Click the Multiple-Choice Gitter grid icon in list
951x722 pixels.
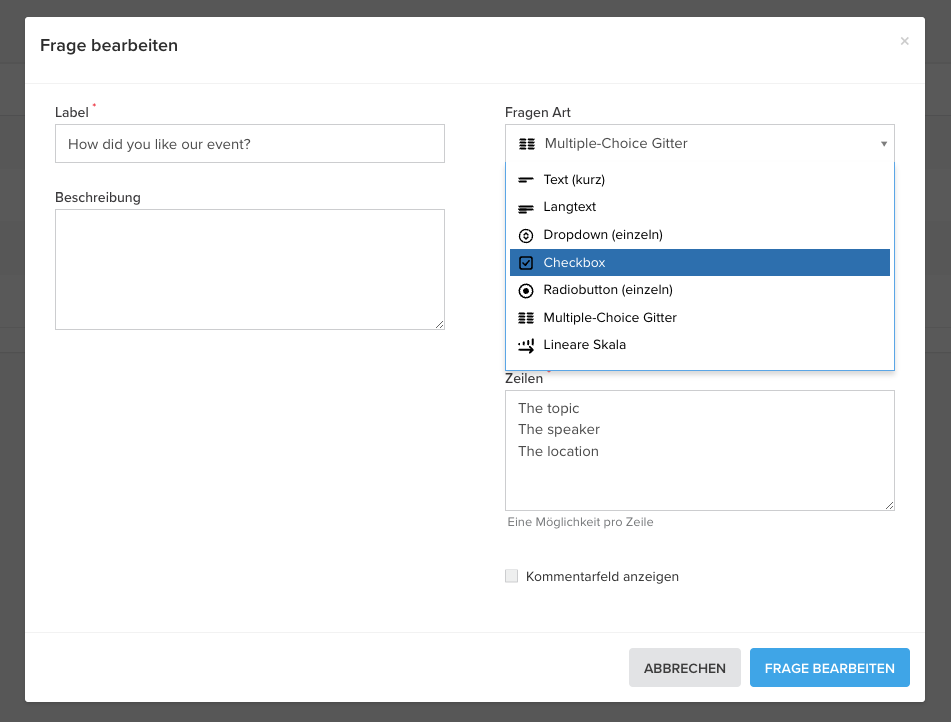tap(526, 318)
